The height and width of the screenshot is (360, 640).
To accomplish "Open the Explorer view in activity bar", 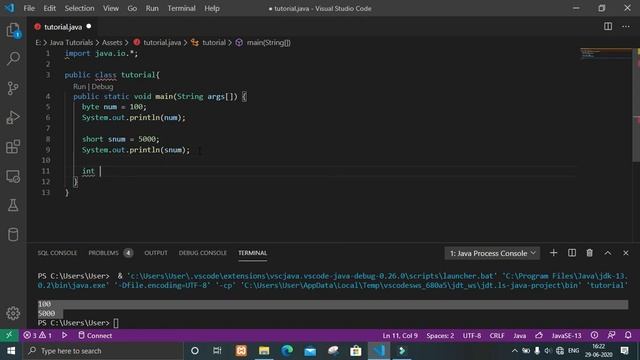I will 13,30.
